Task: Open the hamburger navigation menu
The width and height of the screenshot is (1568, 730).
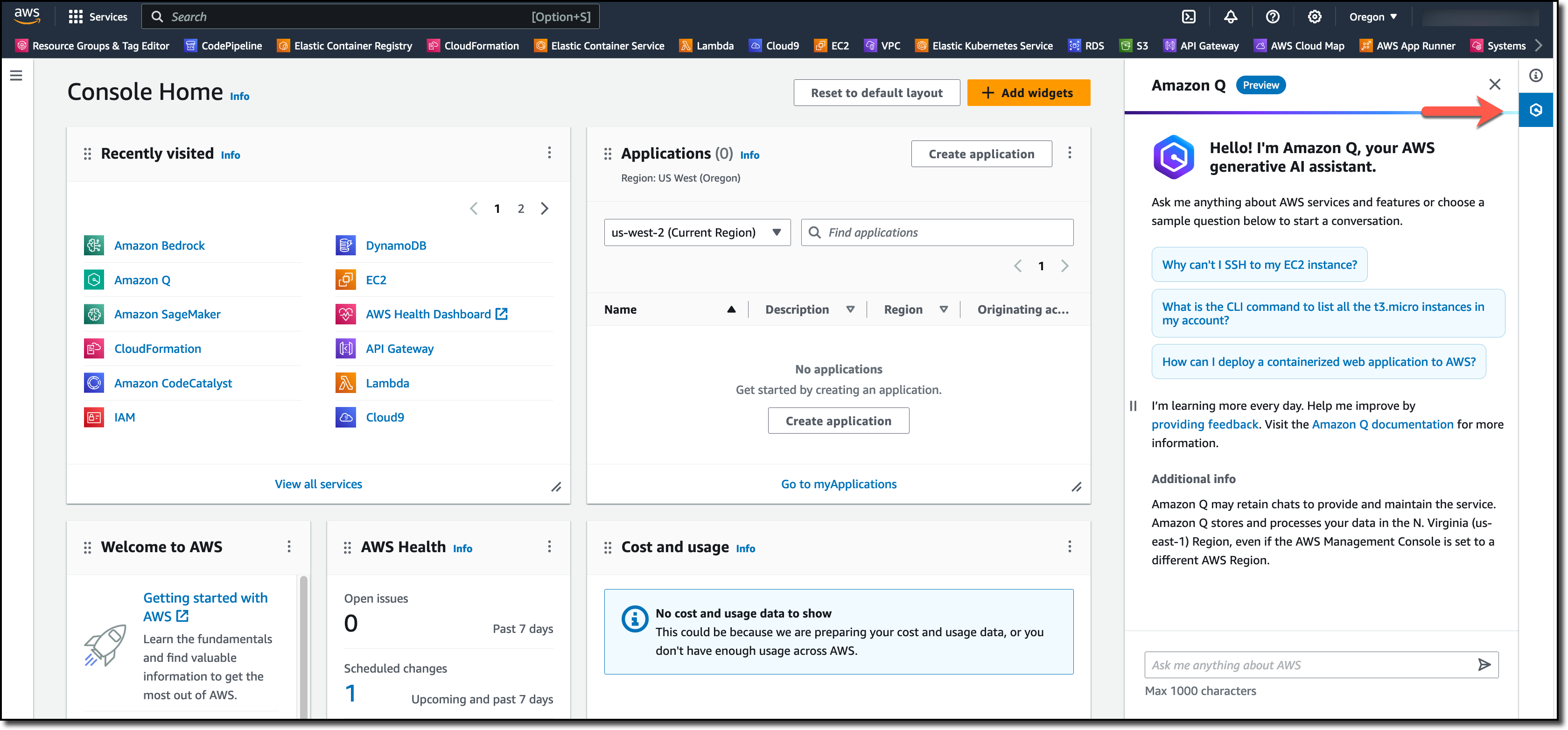Action: pyautogui.click(x=16, y=76)
